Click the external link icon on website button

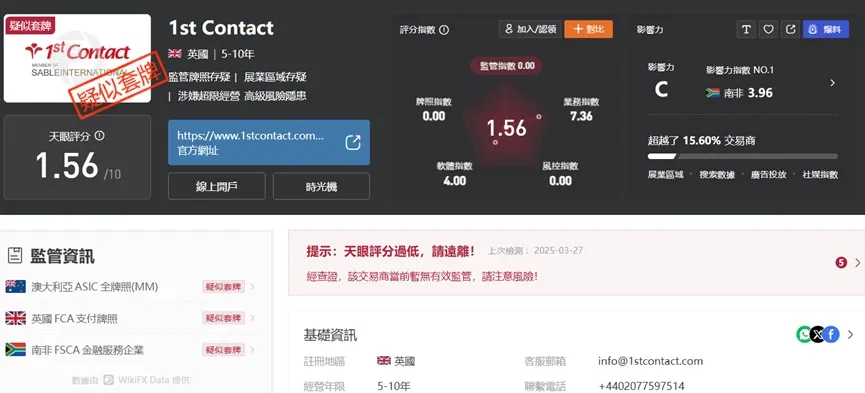tap(353, 142)
